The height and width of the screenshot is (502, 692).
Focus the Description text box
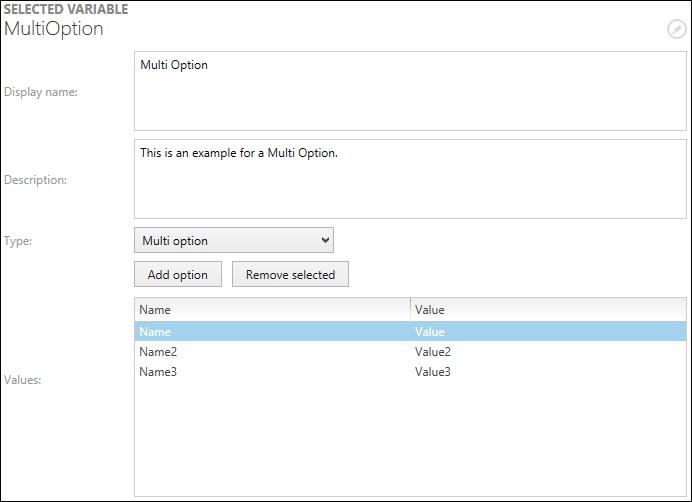point(410,179)
